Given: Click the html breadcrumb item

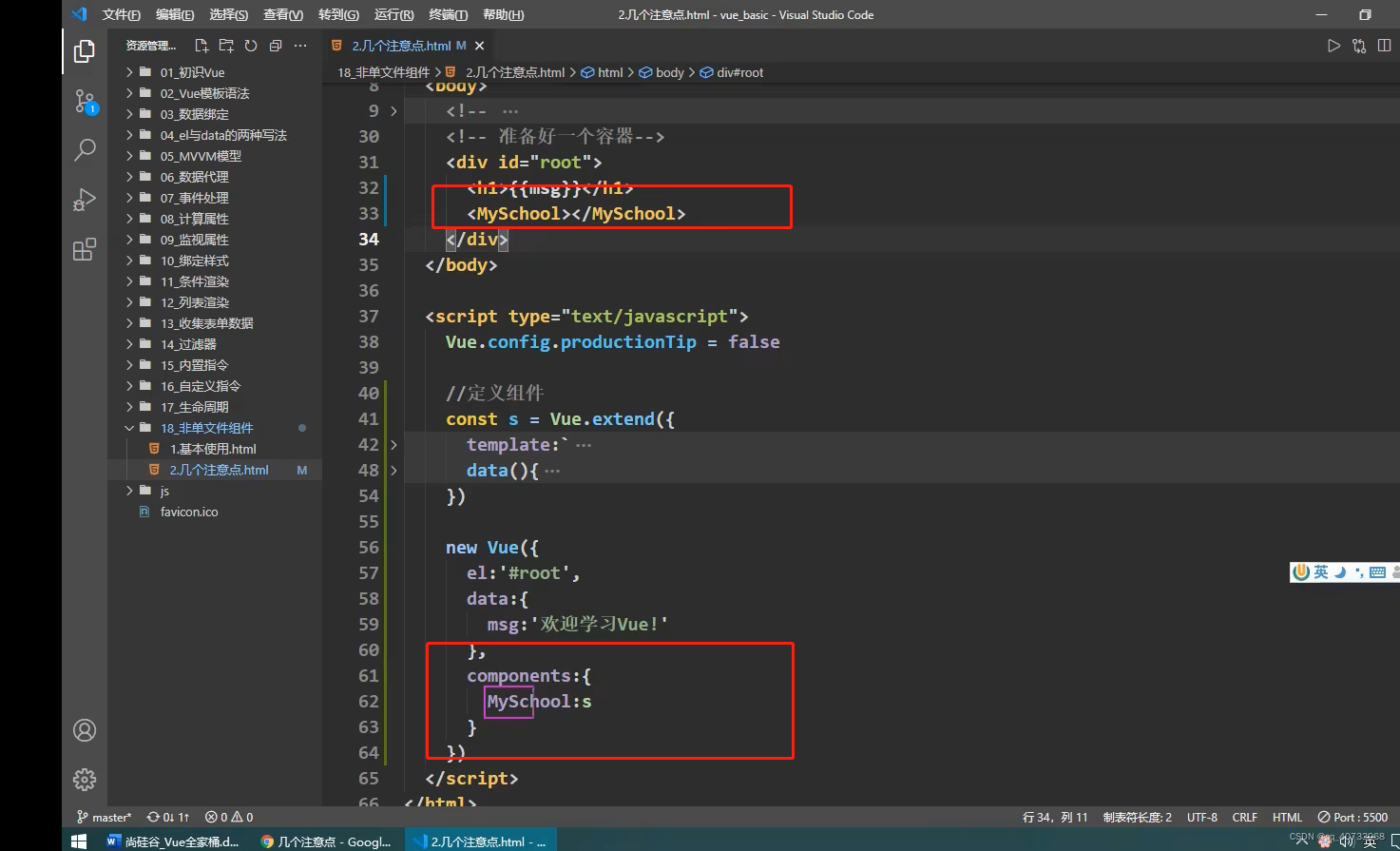Looking at the screenshot, I should [x=603, y=72].
